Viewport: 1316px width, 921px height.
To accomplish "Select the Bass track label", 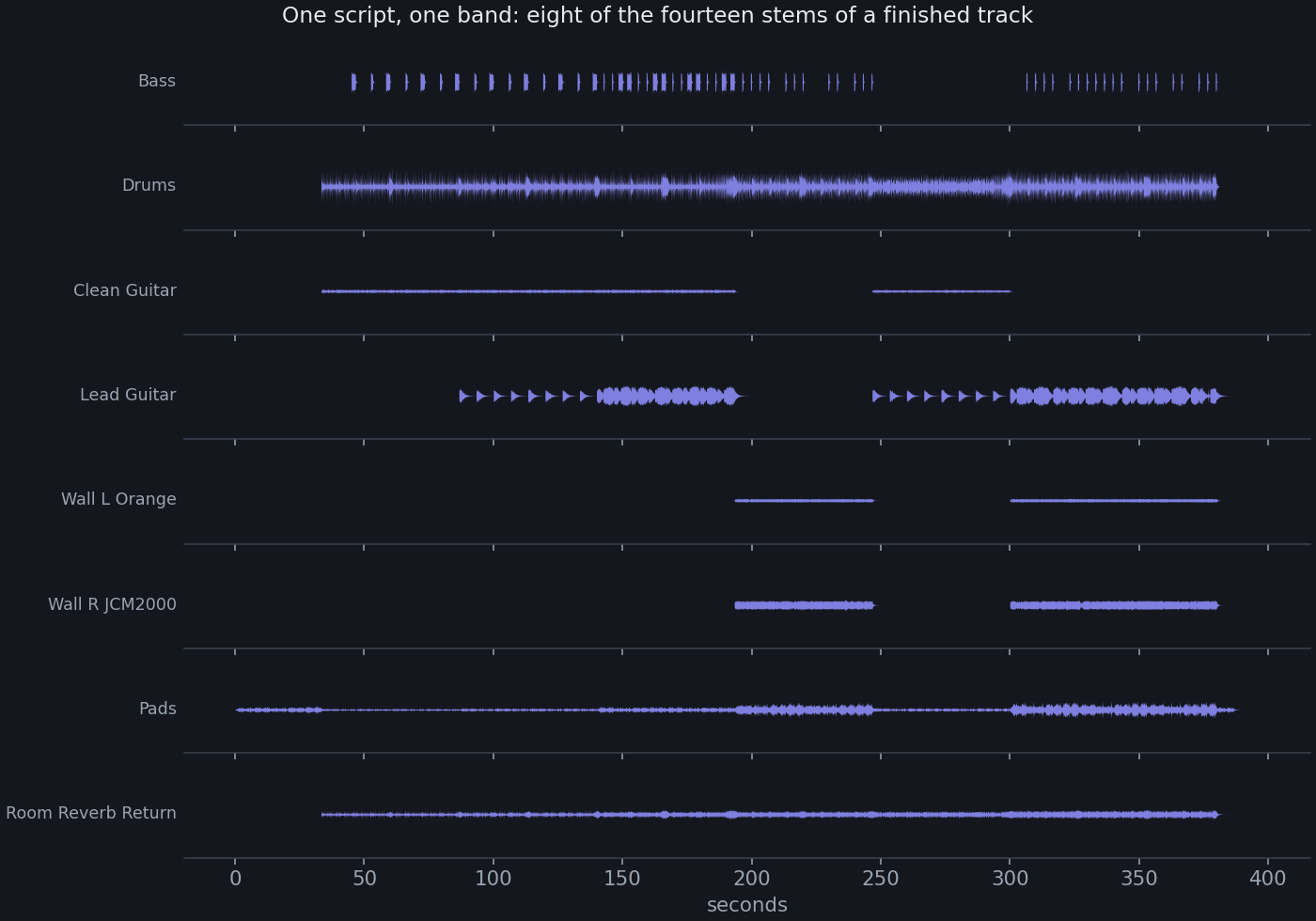I will click(x=157, y=82).
